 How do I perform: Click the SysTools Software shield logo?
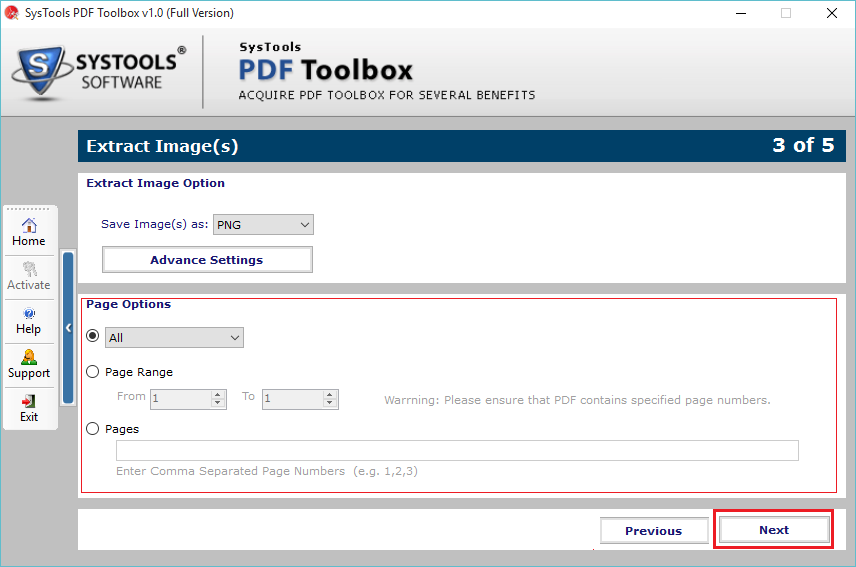41,71
